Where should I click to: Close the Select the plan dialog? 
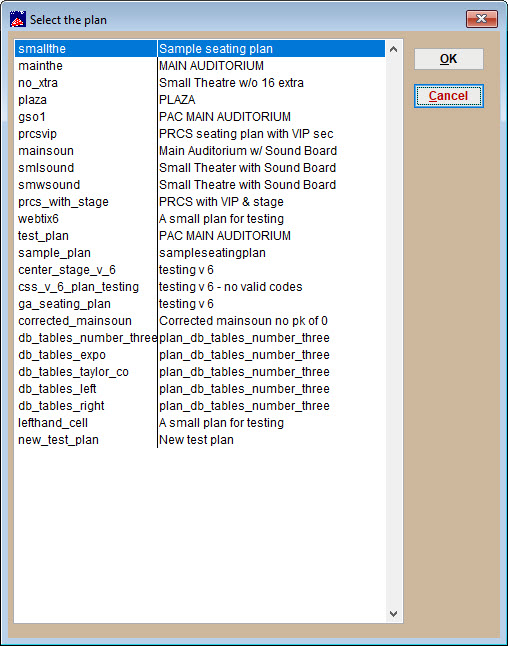point(481,19)
